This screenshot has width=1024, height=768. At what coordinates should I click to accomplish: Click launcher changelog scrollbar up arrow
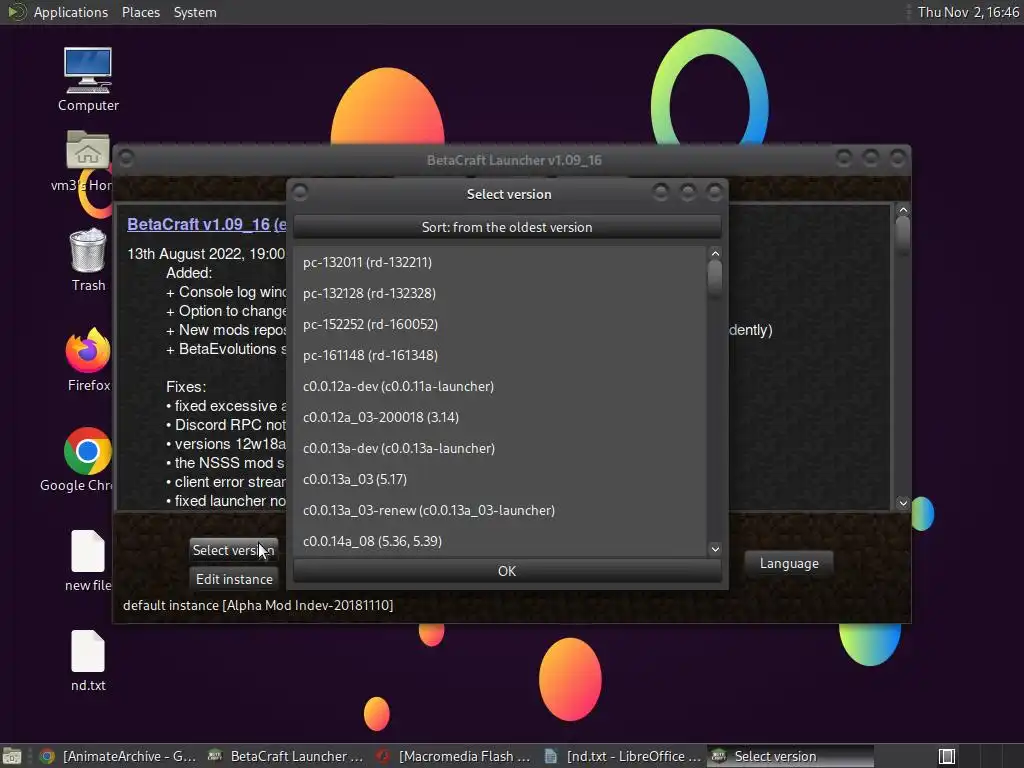click(x=903, y=210)
